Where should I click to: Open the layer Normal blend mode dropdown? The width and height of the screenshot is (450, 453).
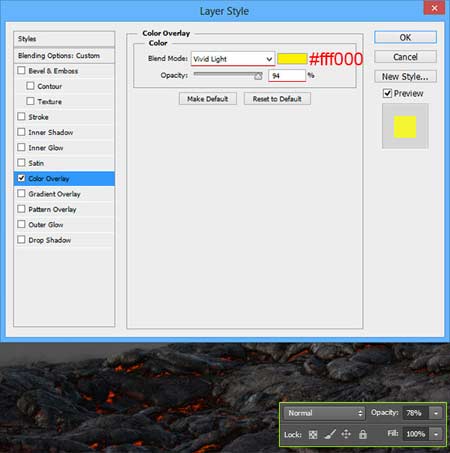point(325,413)
